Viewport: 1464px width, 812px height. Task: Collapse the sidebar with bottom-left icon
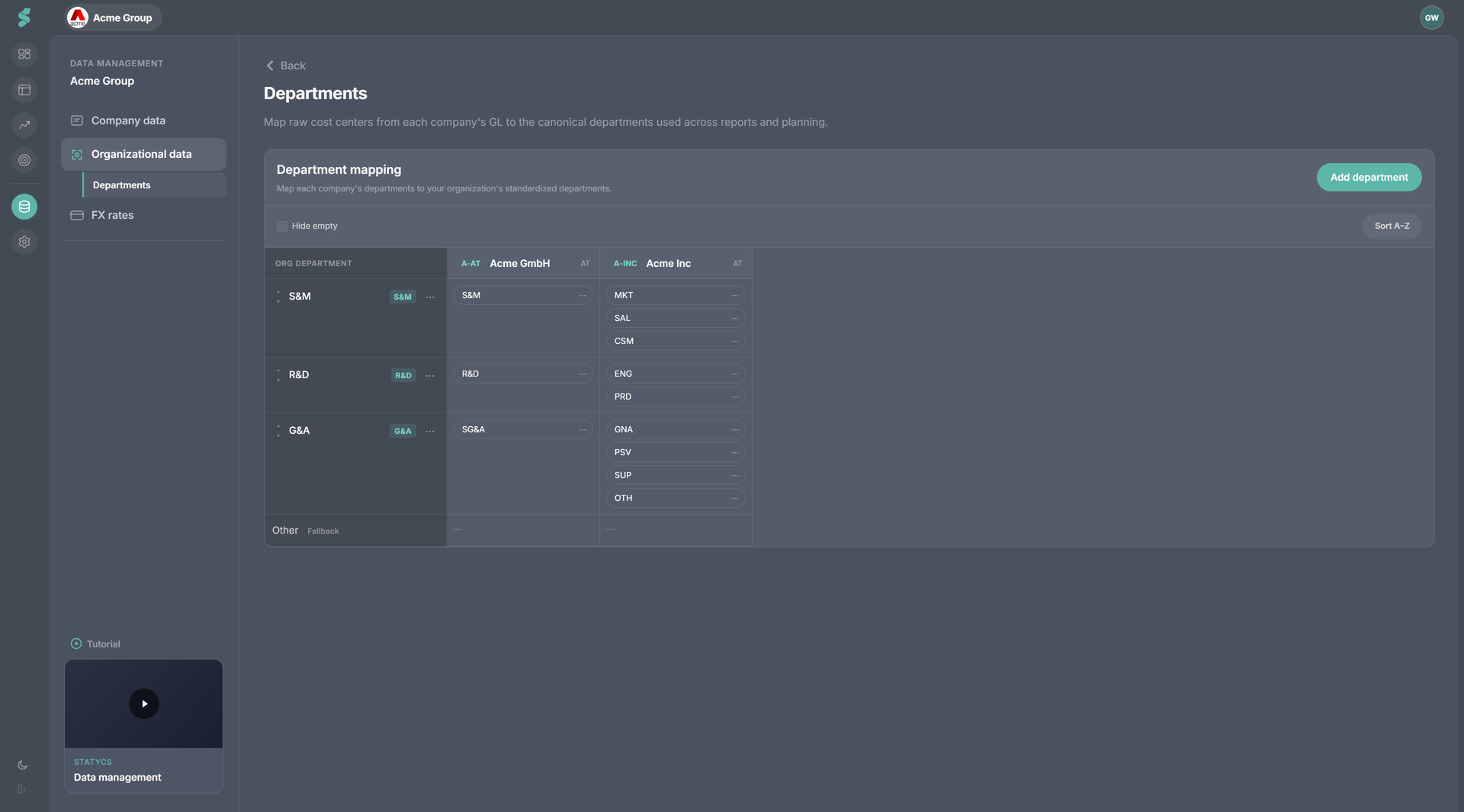point(22,789)
